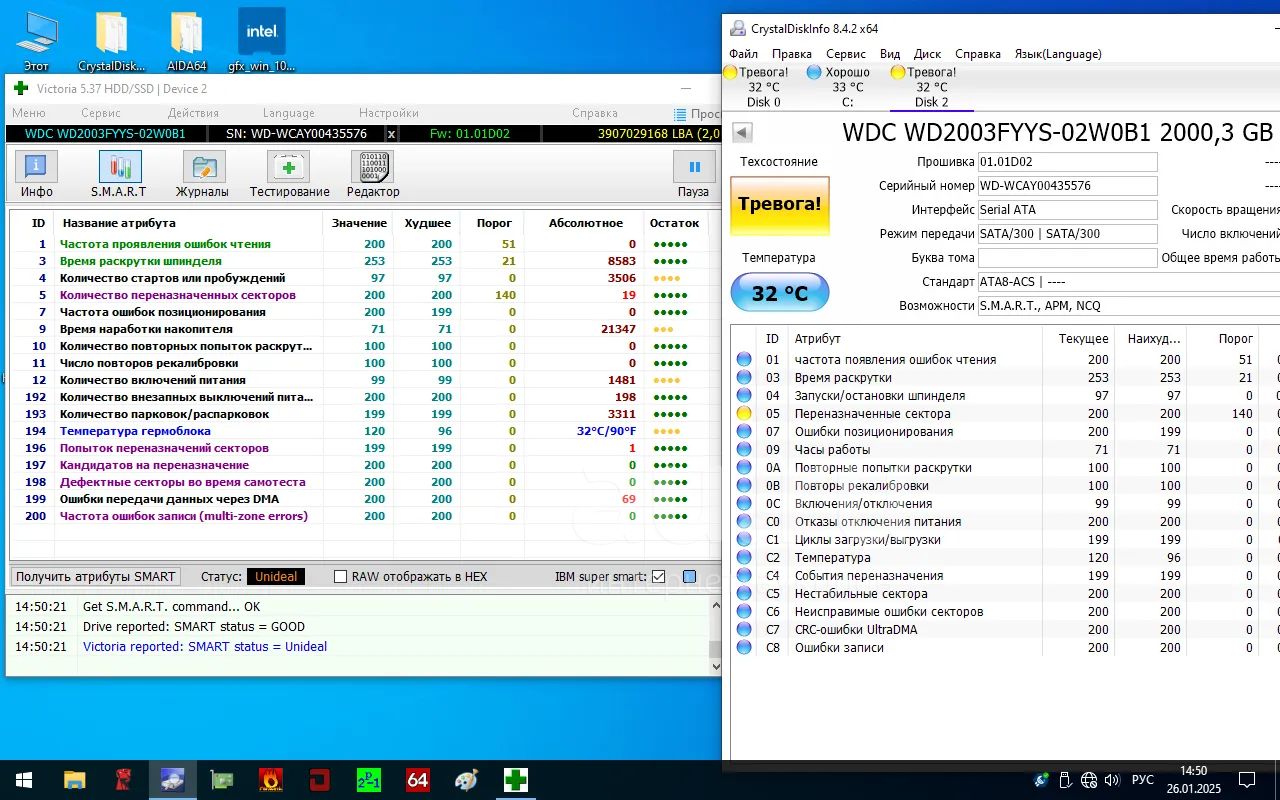This screenshot has width=1280, height=800.
Task: Open the Windows Start menu
Action: 23,780
